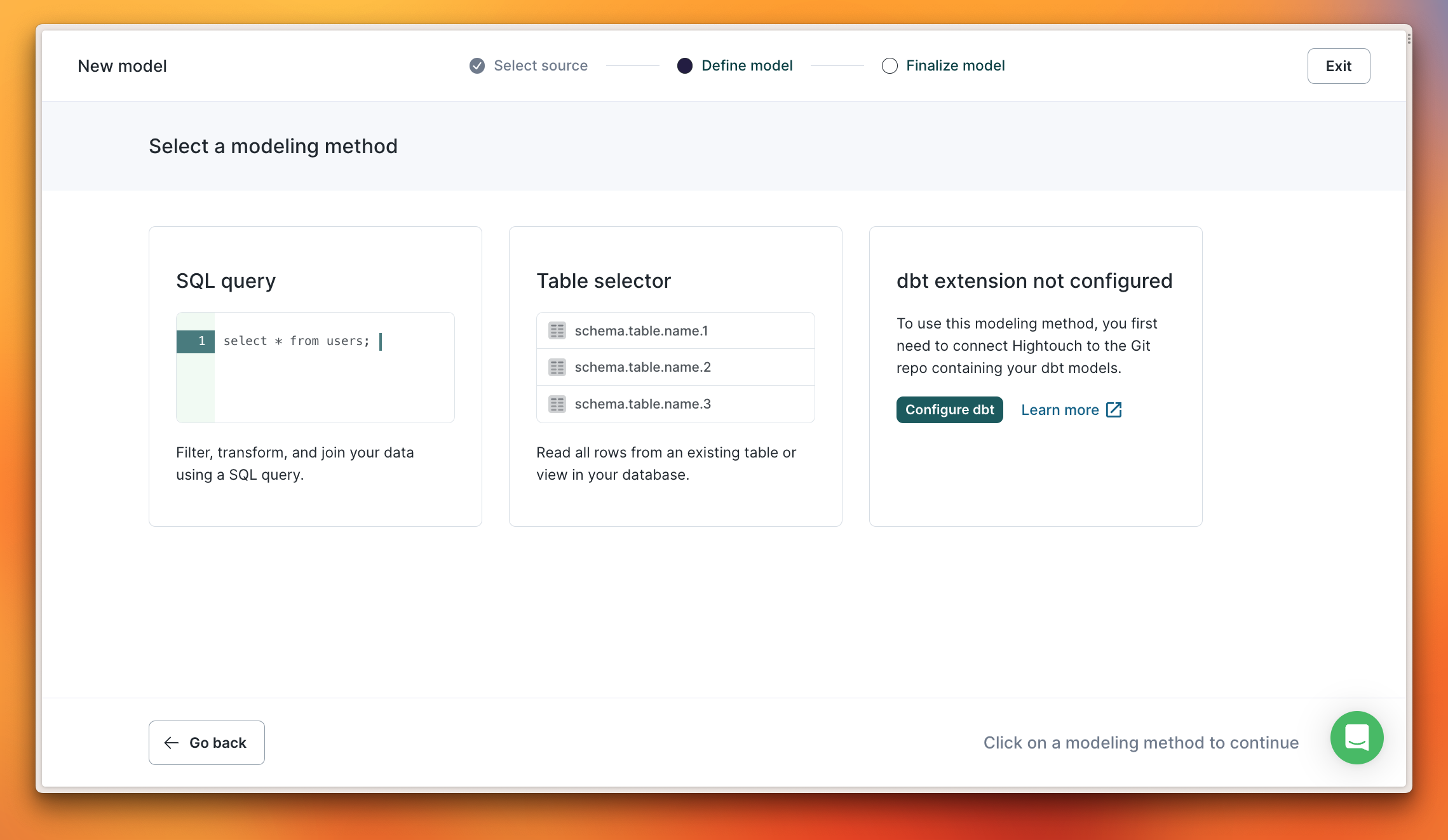
Task: Click the left arrow icon in Go back
Action: (x=171, y=743)
